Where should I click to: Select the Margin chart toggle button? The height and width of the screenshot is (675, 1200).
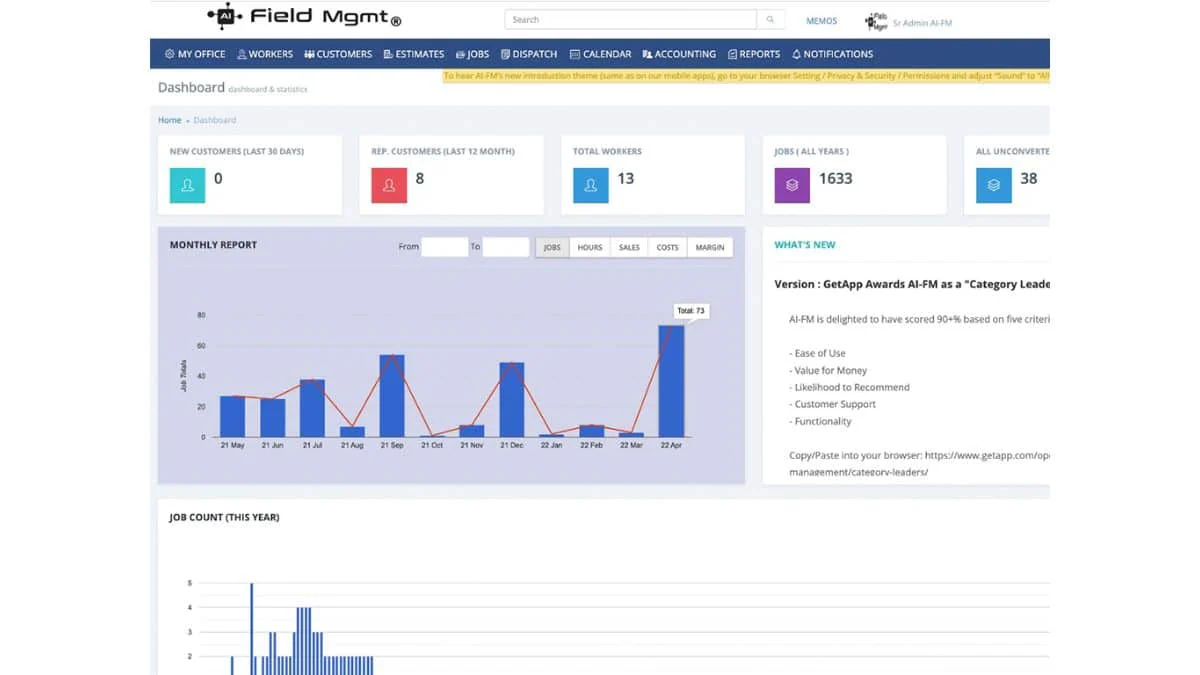tap(710, 247)
